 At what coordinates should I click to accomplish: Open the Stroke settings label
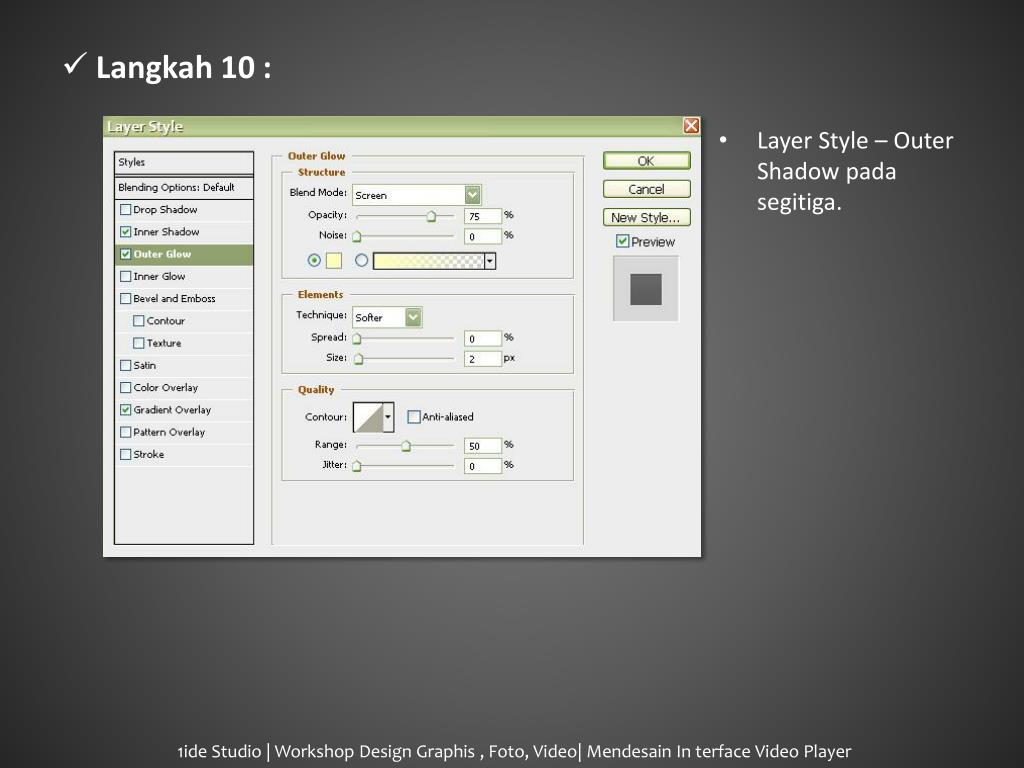149,454
